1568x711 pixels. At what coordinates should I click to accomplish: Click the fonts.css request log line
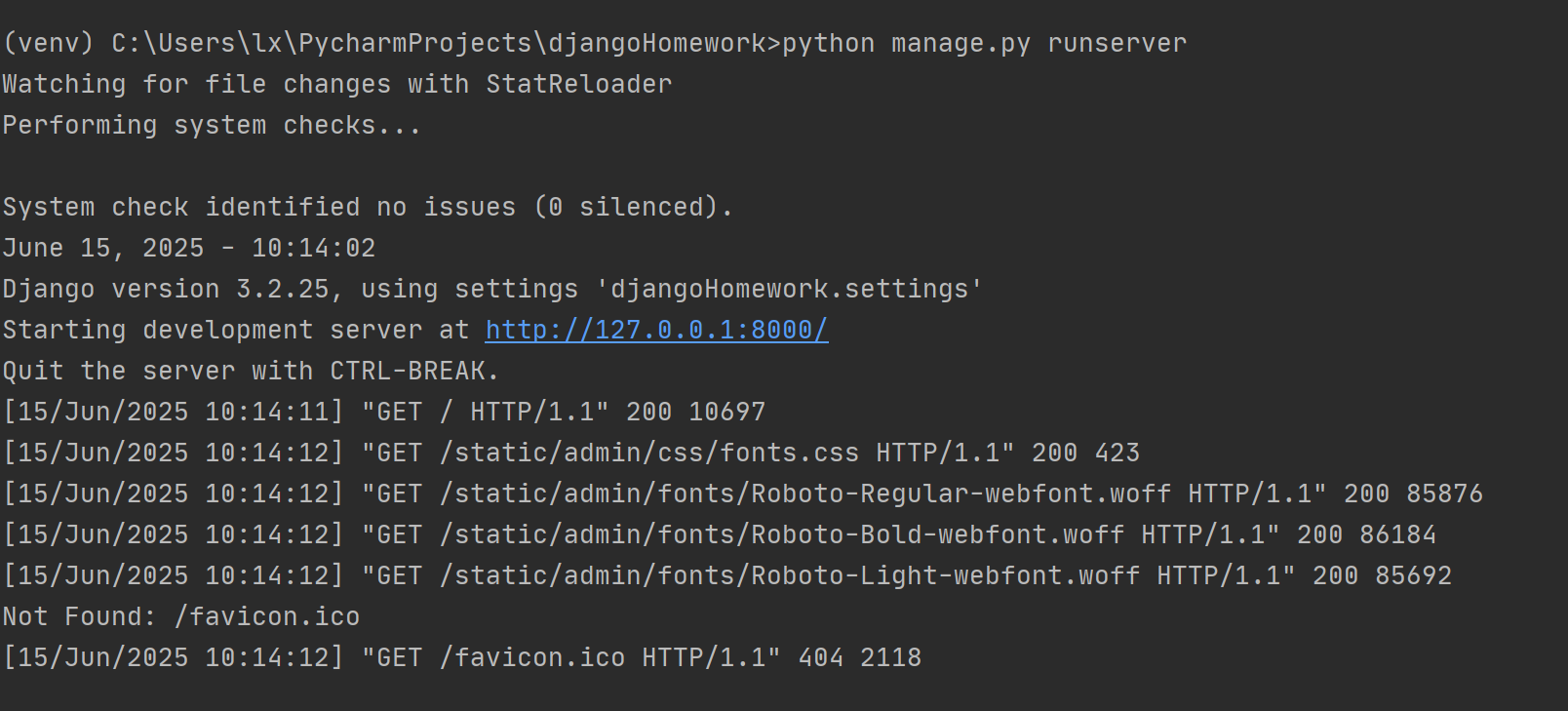click(x=571, y=453)
